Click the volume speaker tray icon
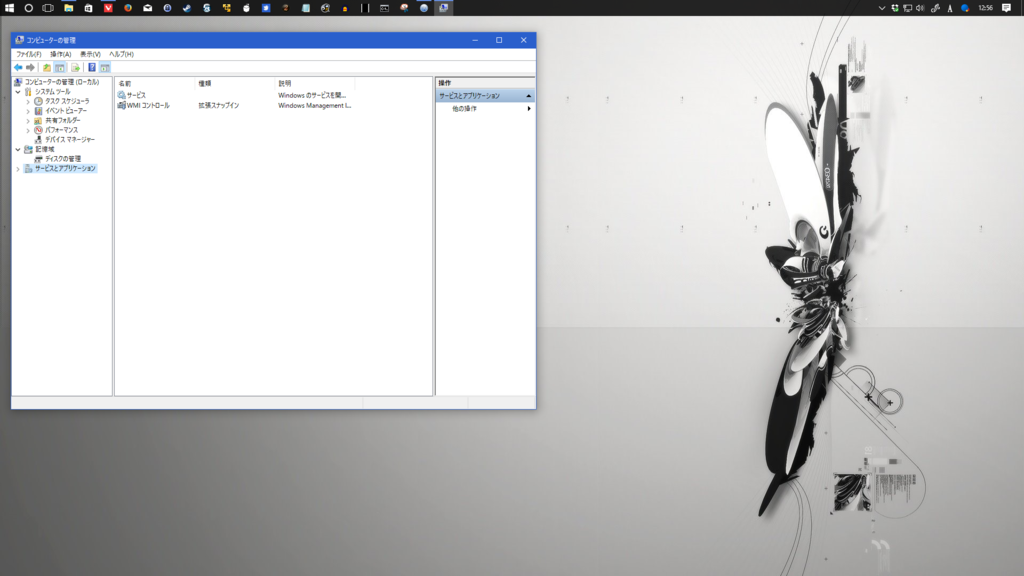 [920, 8]
